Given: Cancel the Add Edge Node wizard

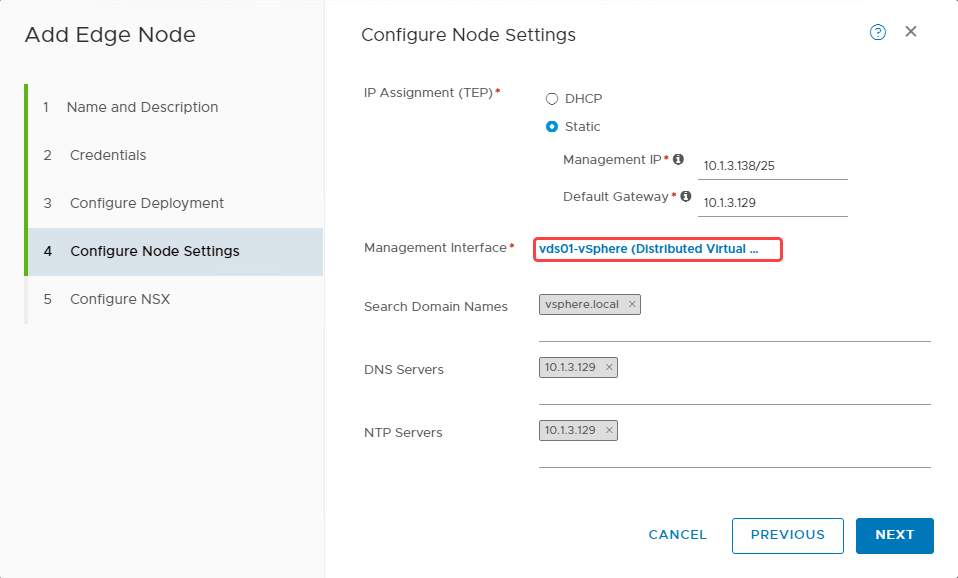Looking at the screenshot, I should (677, 535).
